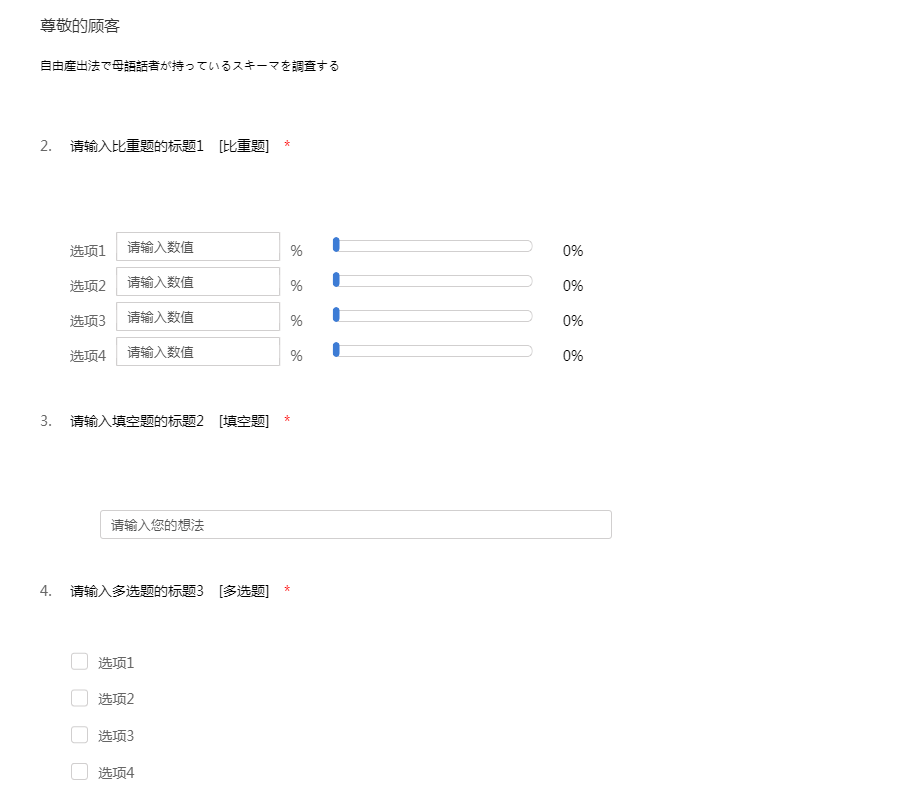The height and width of the screenshot is (800, 900).
Task: Click the 选项3 percentage number input field
Action: point(197,317)
